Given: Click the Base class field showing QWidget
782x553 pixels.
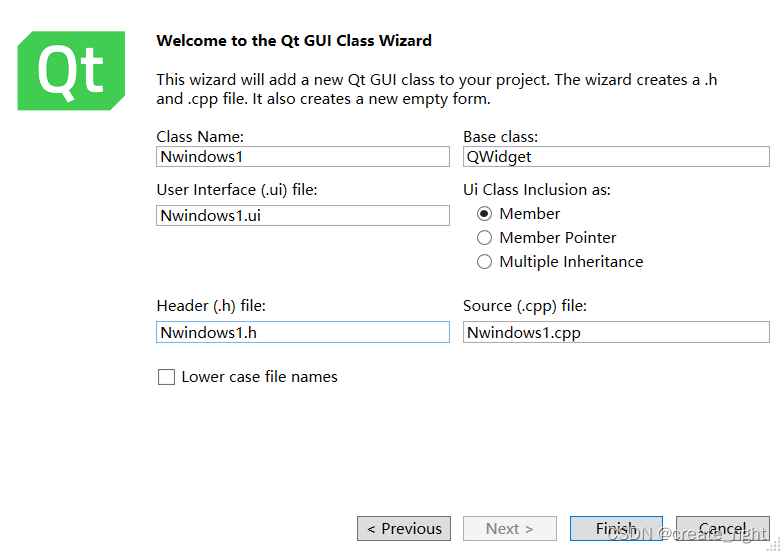Looking at the screenshot, I should click(616, 157).
